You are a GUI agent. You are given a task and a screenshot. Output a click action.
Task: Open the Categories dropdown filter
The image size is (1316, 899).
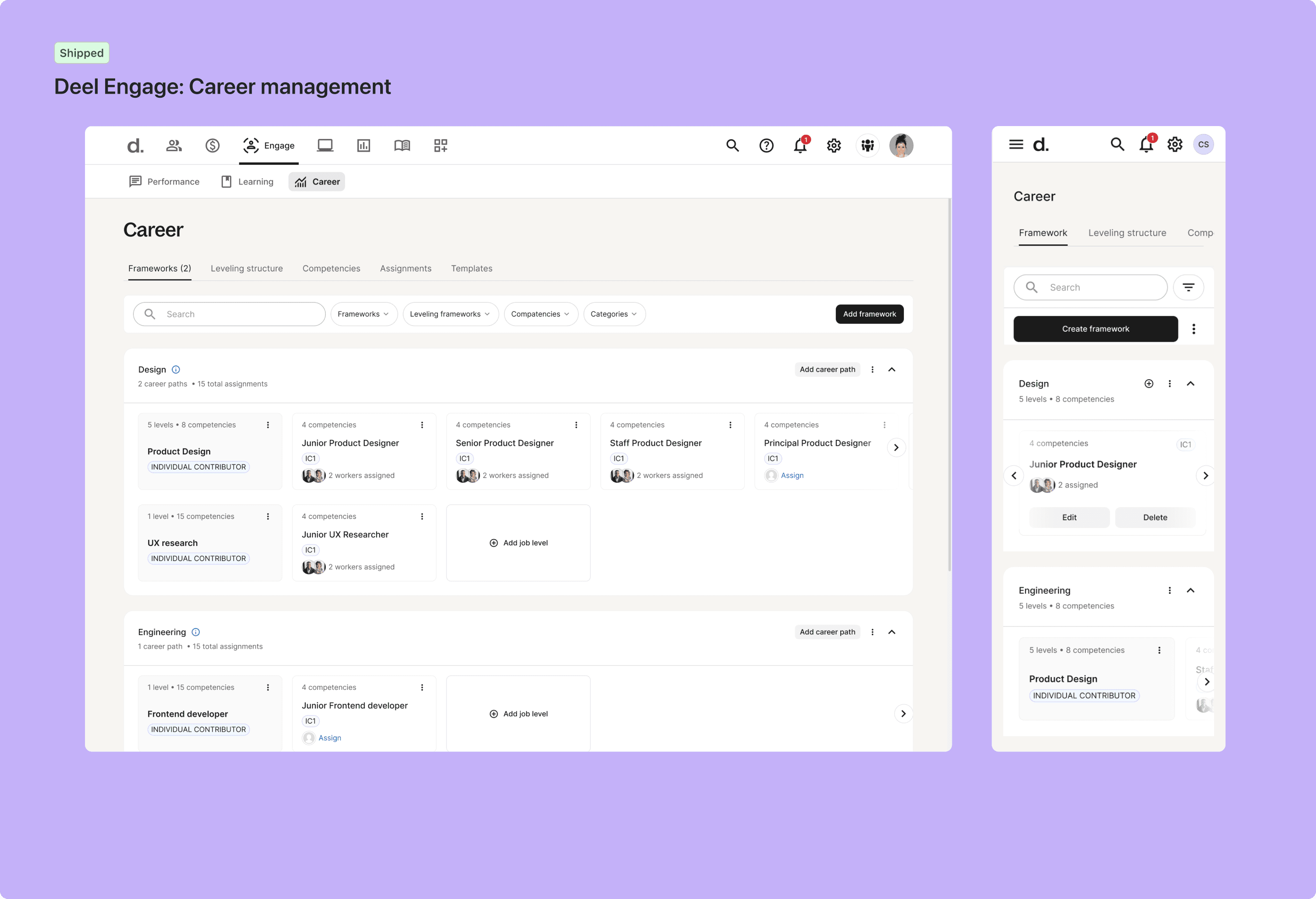pos(614,314)
